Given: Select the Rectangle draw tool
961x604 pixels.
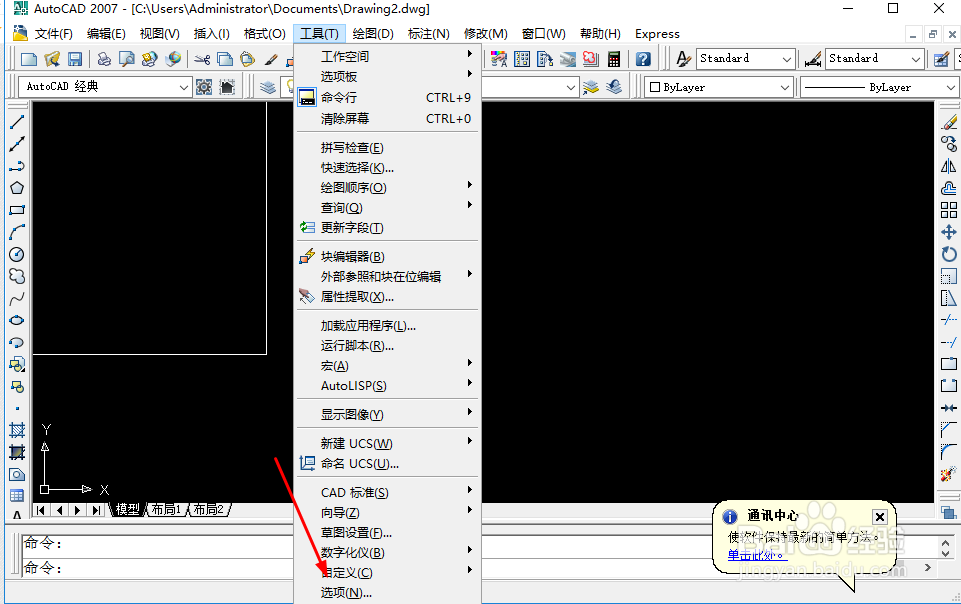Looking at the screenshot, I should (x=17, y=210).
